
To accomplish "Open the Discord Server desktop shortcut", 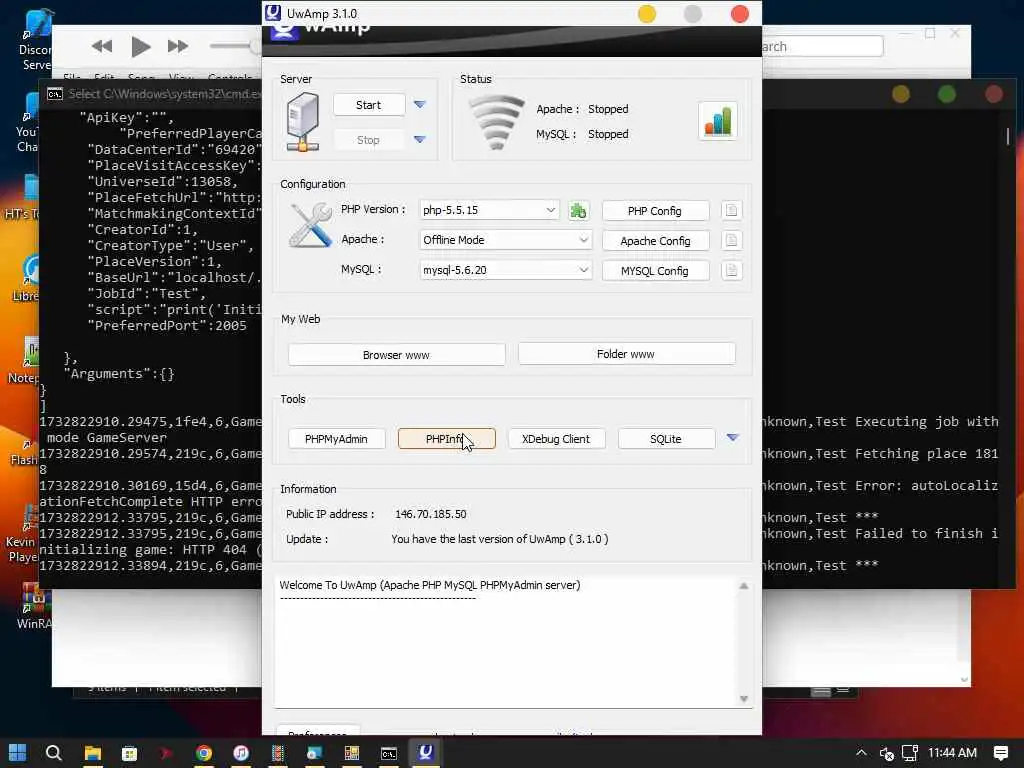I will [x=35, y=39].
